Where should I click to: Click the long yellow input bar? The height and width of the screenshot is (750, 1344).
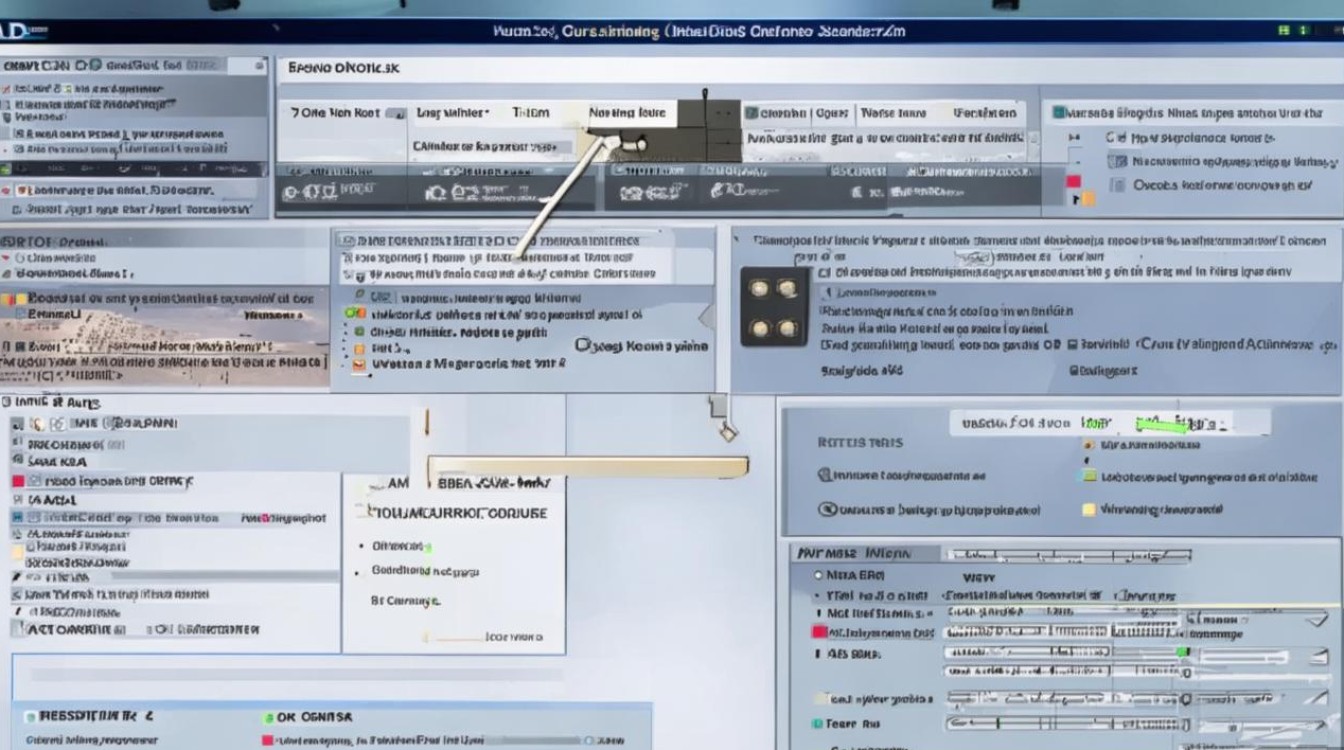pos(588,467)
